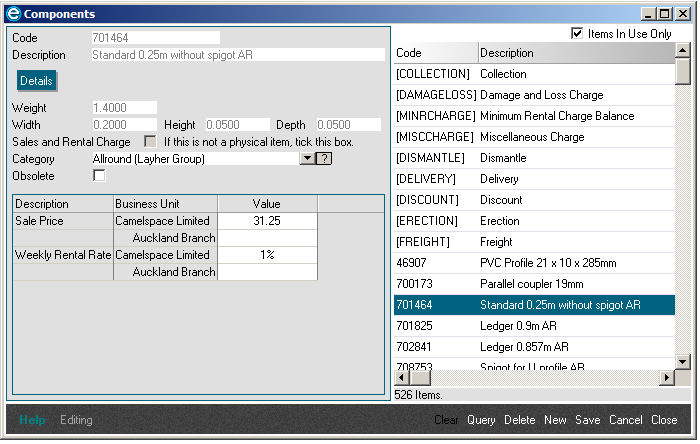This screenshot has width=700, height=444.
Task: Tick the Sales and Rental Charge box
Action: coord(150,142)
